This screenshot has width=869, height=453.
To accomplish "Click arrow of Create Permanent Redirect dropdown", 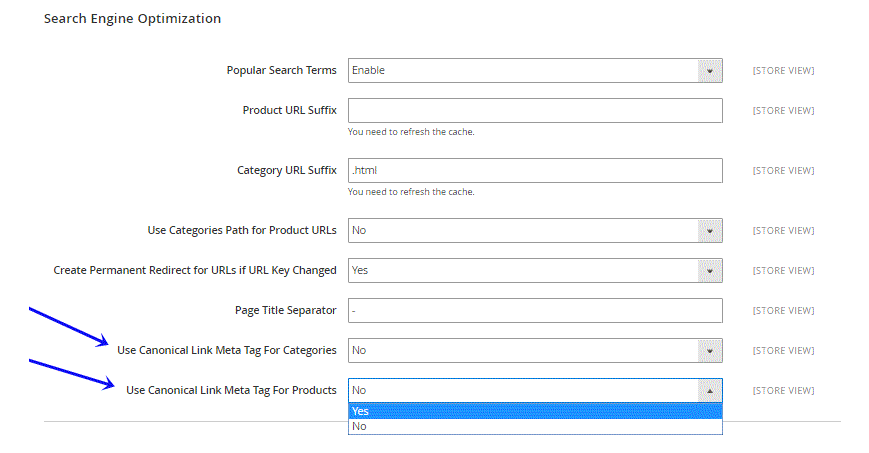I will (709, 271).
